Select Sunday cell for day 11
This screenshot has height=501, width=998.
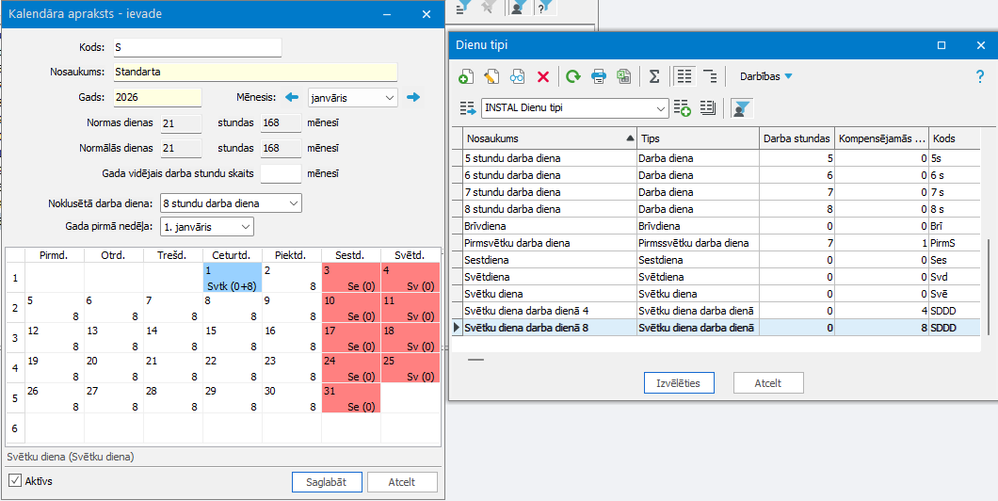point(411,308)
